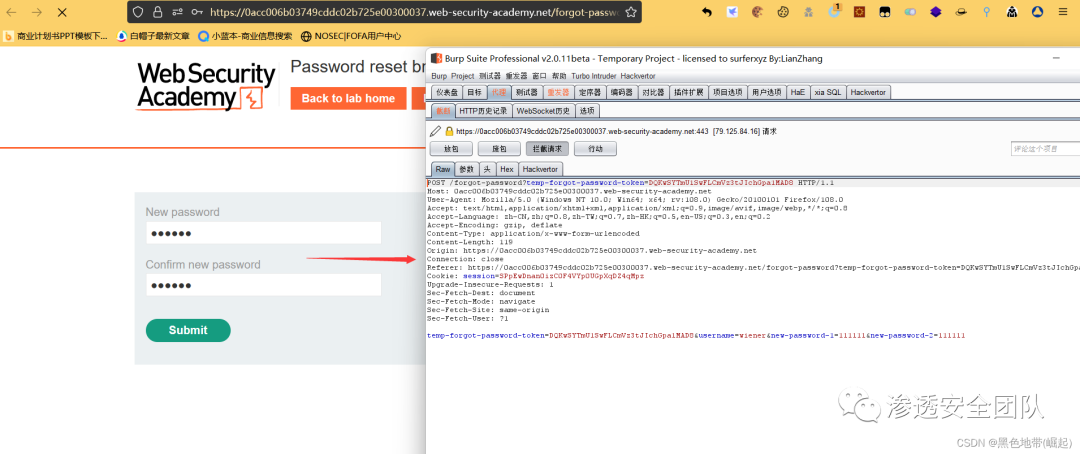Click the black curved-arrow extension icon
Image resolution: width=1080 pixels, height=454 pixels.
tap(707, 12)
